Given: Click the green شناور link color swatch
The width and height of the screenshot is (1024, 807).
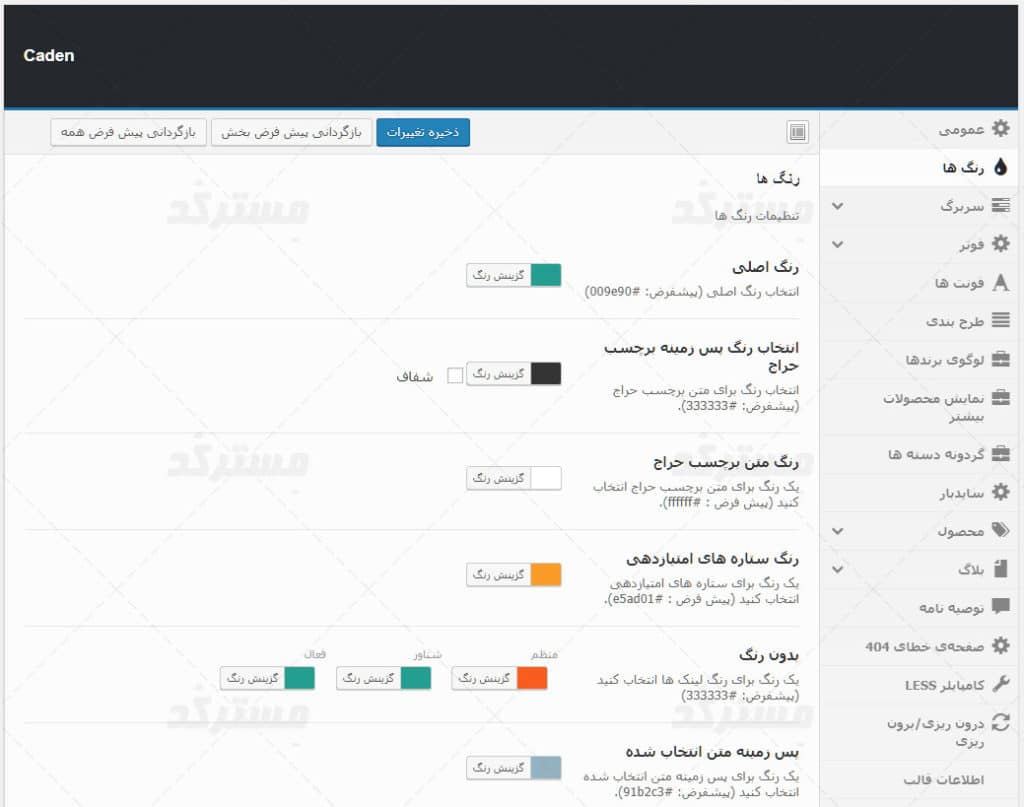Looking at the screenshot, I should (416, 678).
